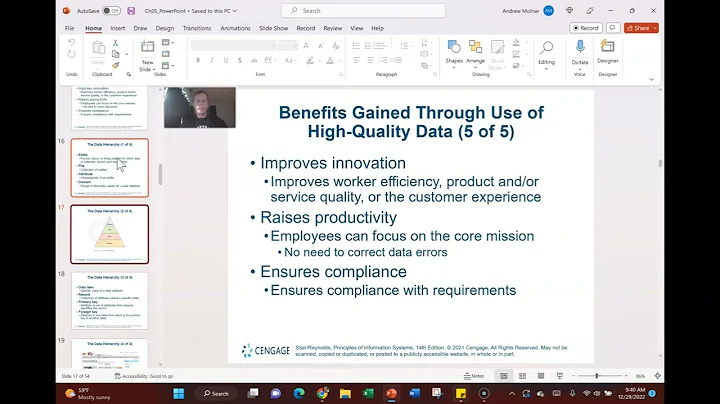Image resolution: width=720 pixels, height=404 pixels.
Task: Align text left icon
Action: (356, 60)
